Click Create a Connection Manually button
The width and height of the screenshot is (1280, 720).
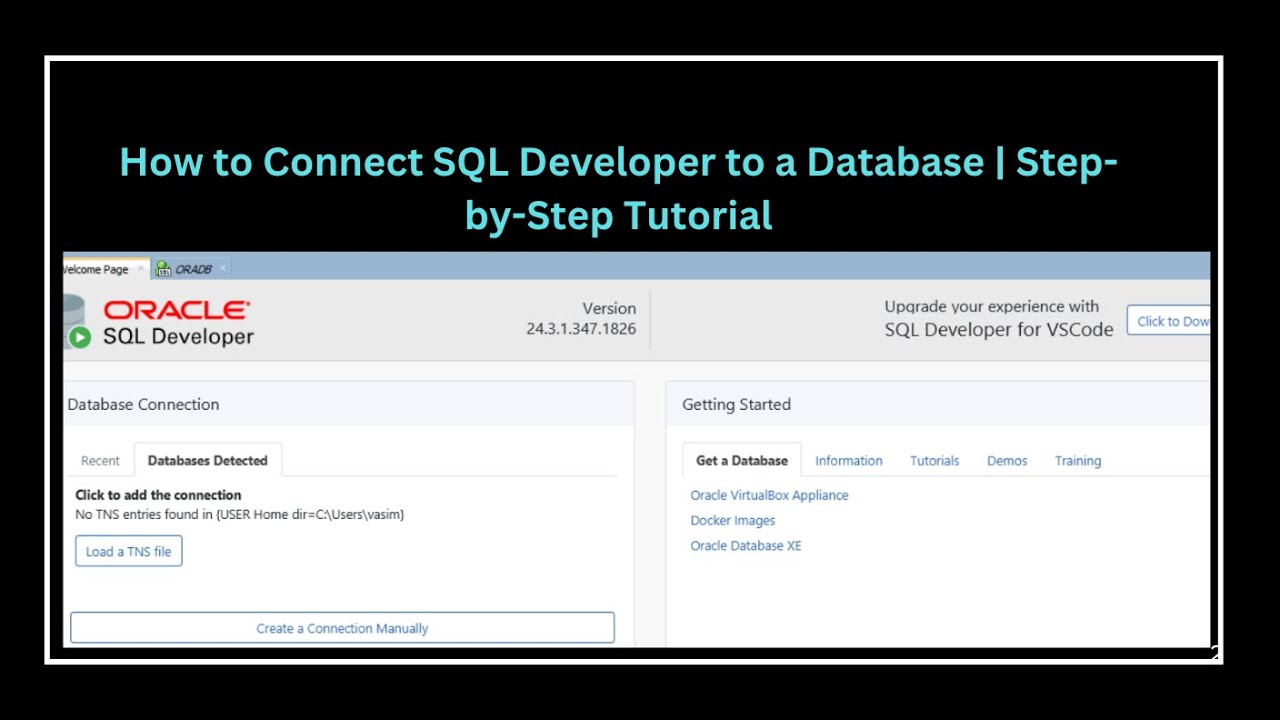tap(342, 628)
